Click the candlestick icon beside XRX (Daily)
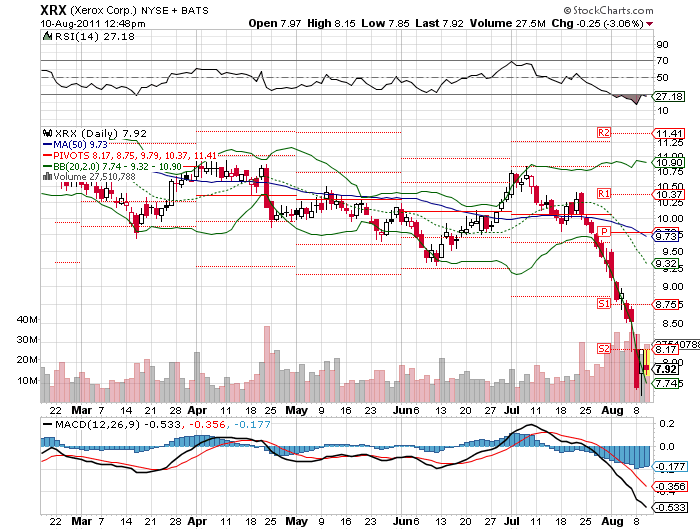Screen dimensions: 700x530 [x=47, y=133]
